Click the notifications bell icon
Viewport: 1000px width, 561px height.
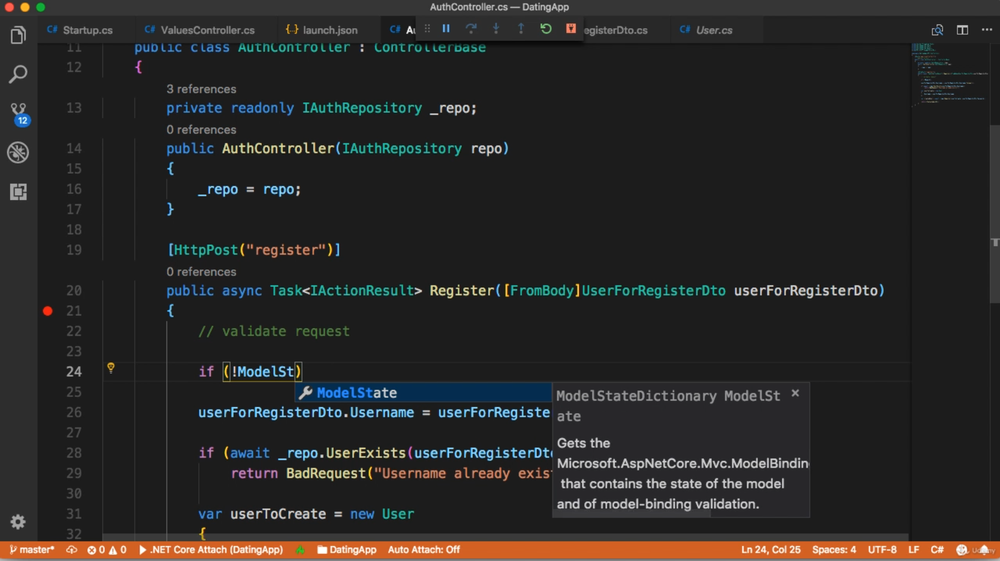pyautogui.click(x=985, y=550)
